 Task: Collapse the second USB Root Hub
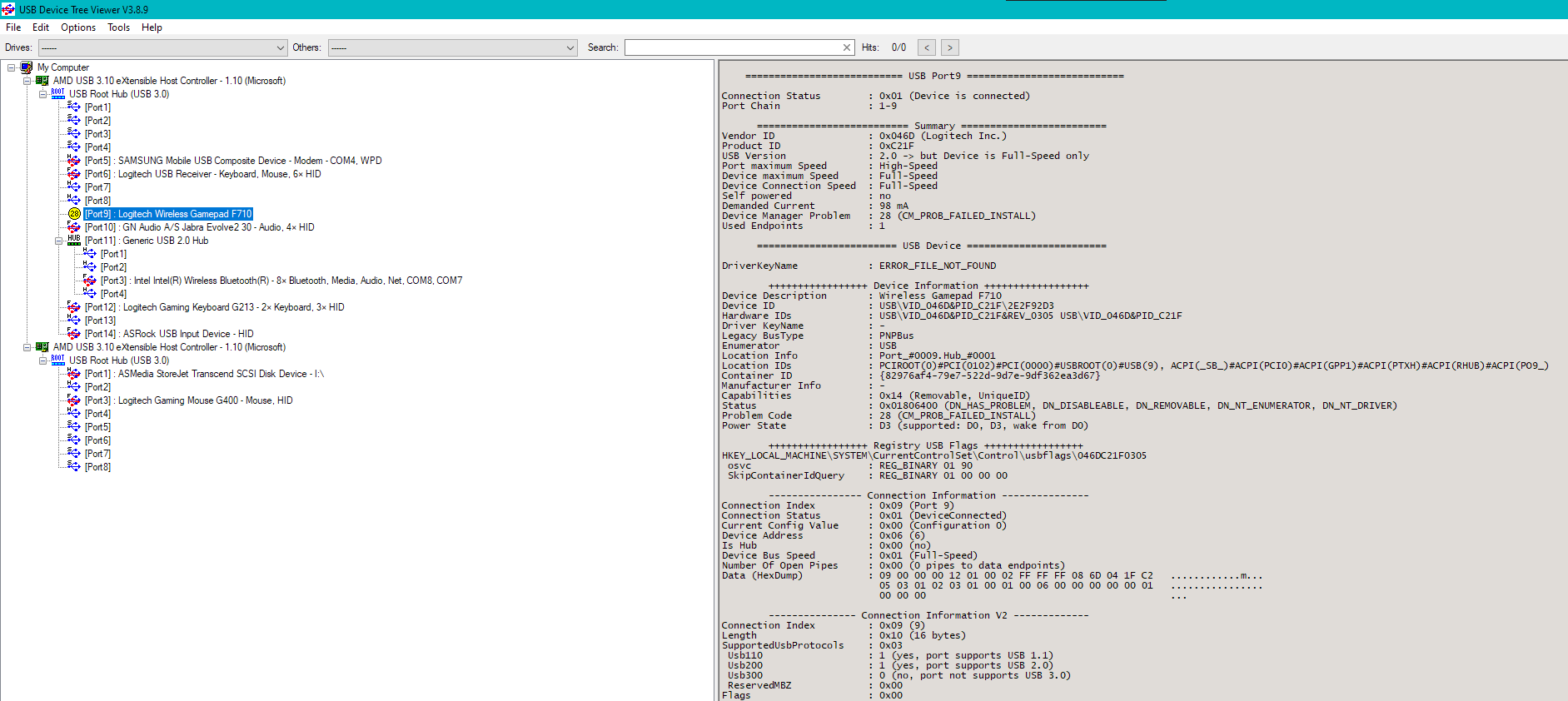coord(42,360)
